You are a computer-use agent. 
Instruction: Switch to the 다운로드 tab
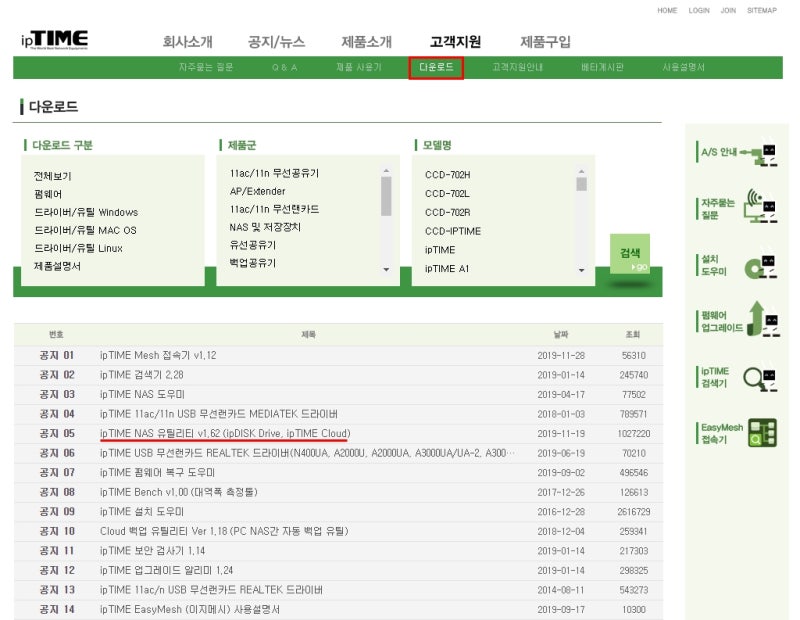click(436, 67)
